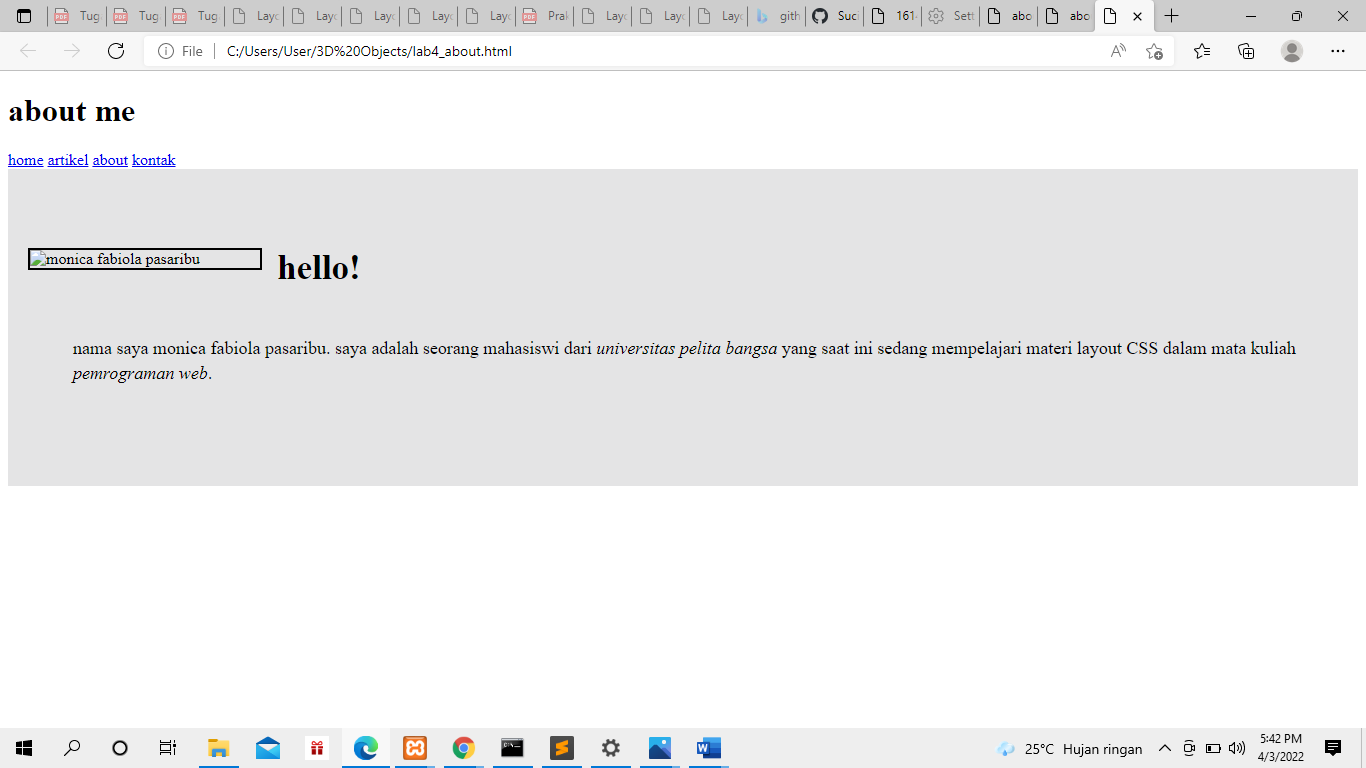Click the browser Back arrow
The width and height of the screenshot is (1366, 768).
[x=28, y=51]
